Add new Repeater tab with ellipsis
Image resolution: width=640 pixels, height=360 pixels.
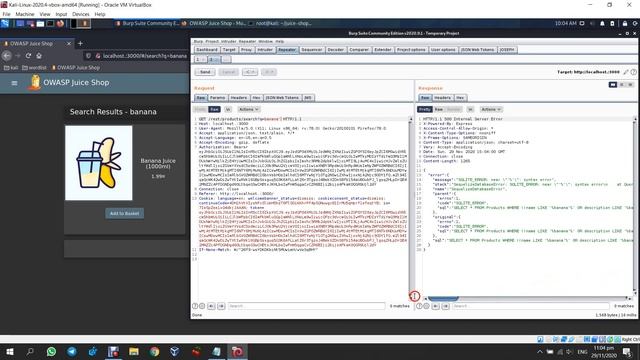coord(226,60)
